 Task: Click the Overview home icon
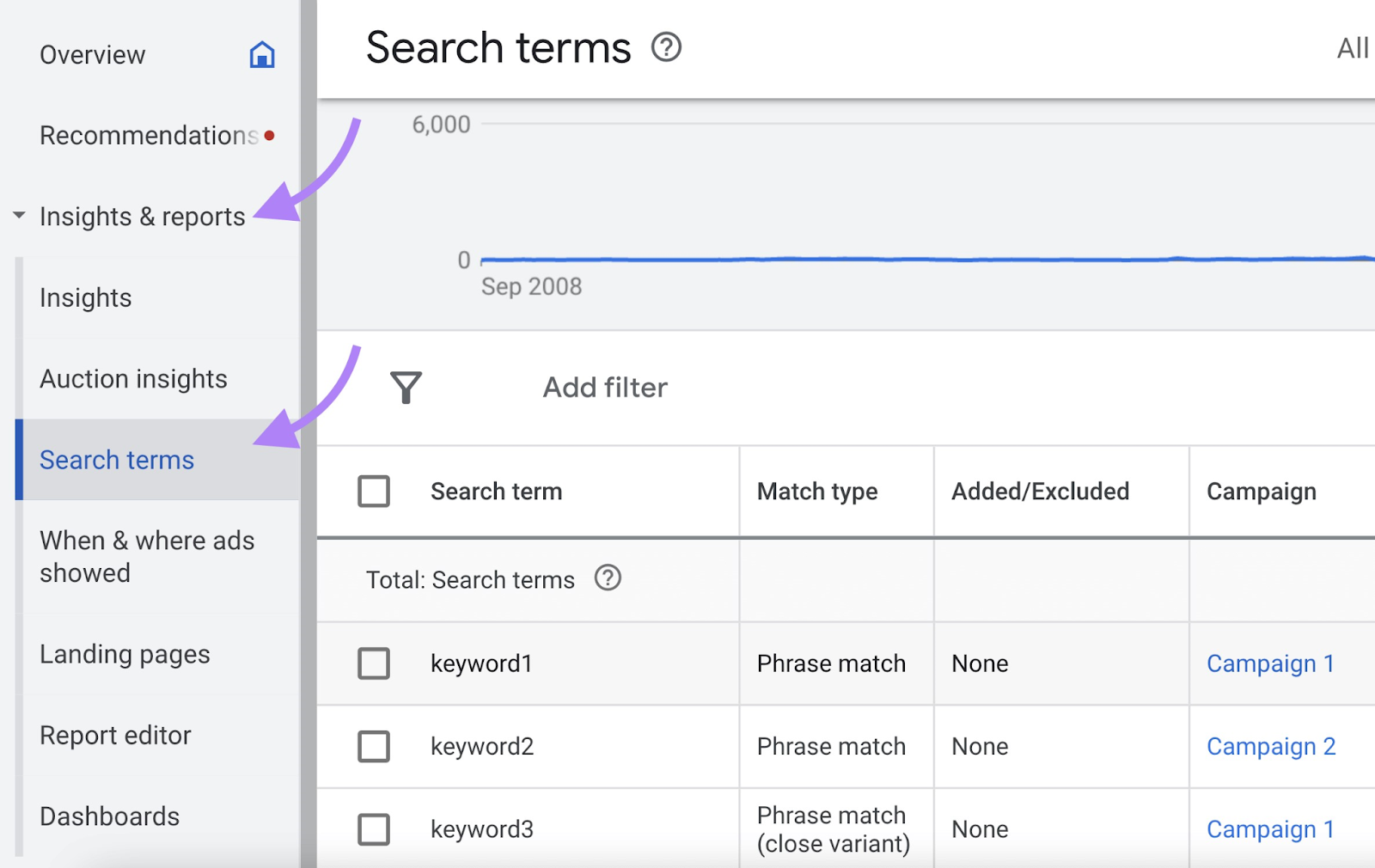[262, 55]
